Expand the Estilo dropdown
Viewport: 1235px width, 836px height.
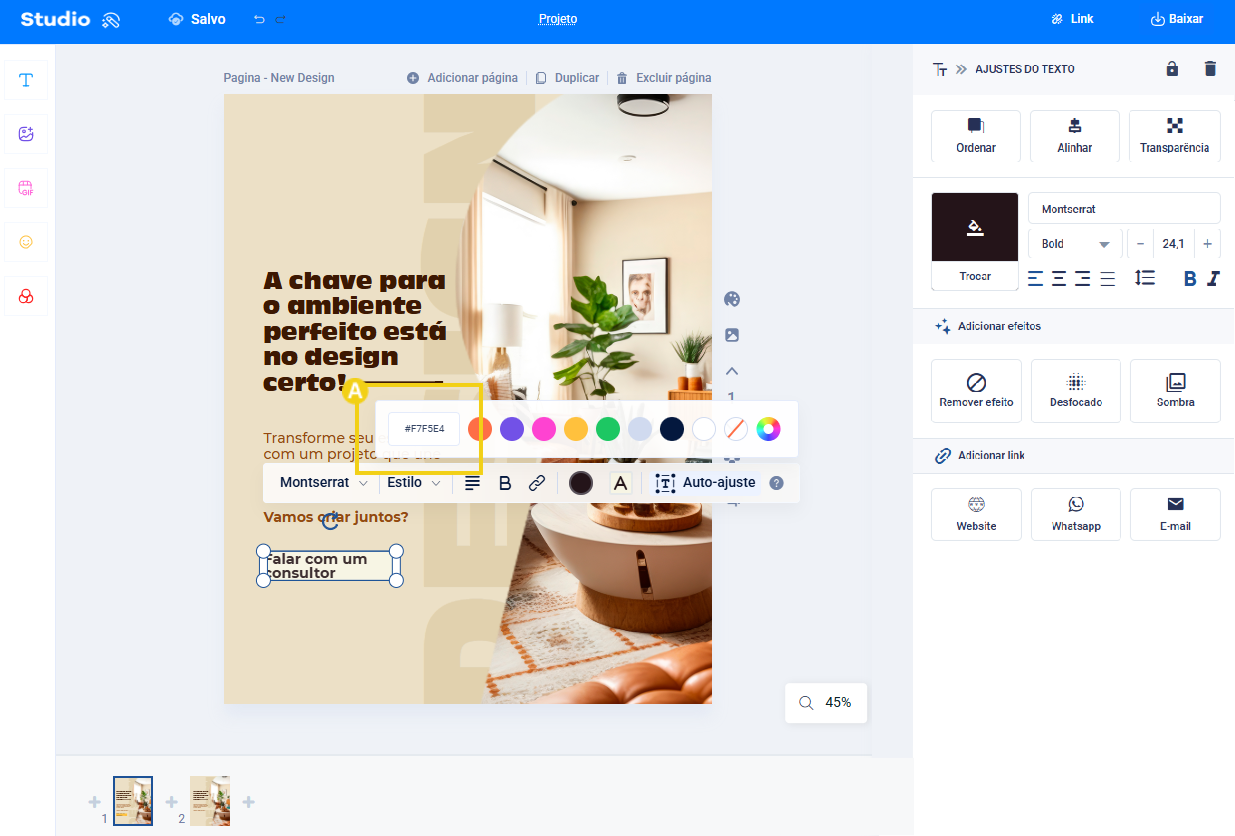[x=414, y=483]
